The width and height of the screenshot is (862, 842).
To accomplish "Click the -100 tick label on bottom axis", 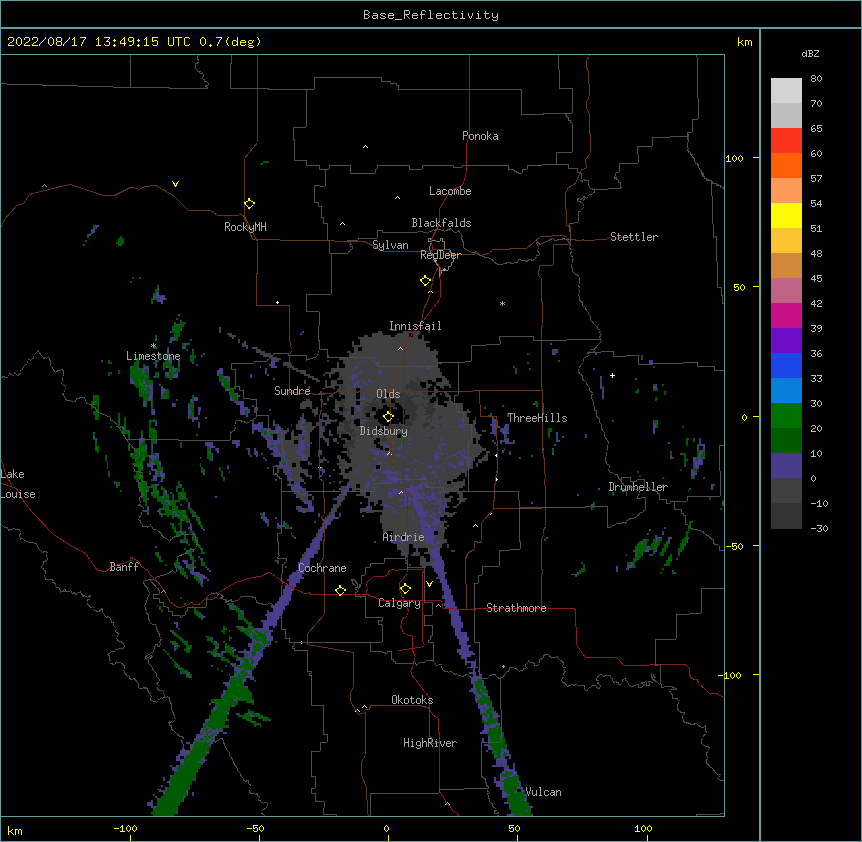I will point(125,829).
